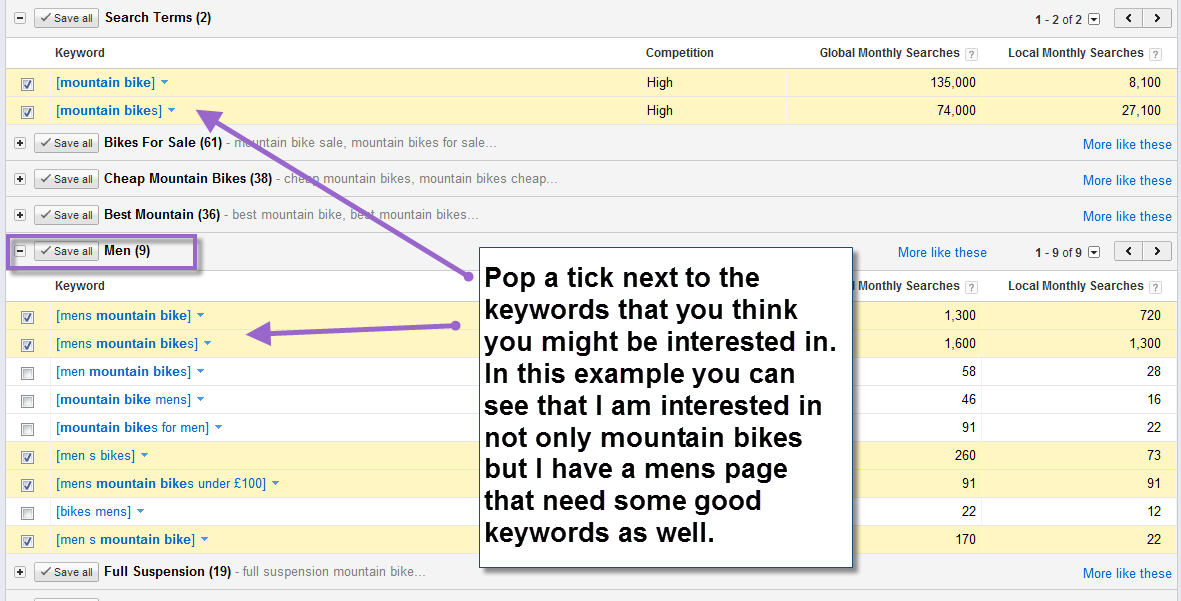Viewport: 1181px width, 601px height.
Task: Collapse the Search Terms section
Action: pos(20,18)
